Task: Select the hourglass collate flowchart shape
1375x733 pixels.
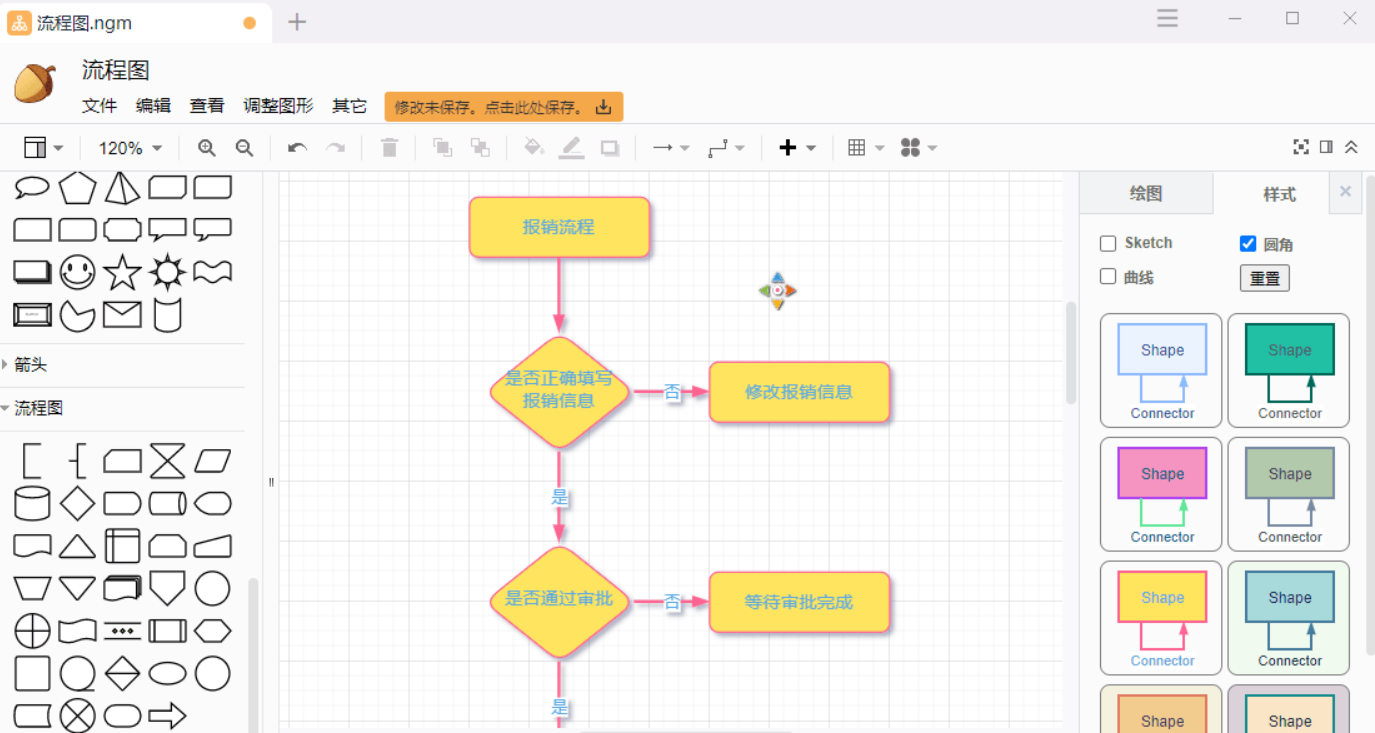Action: click(167, 461)
